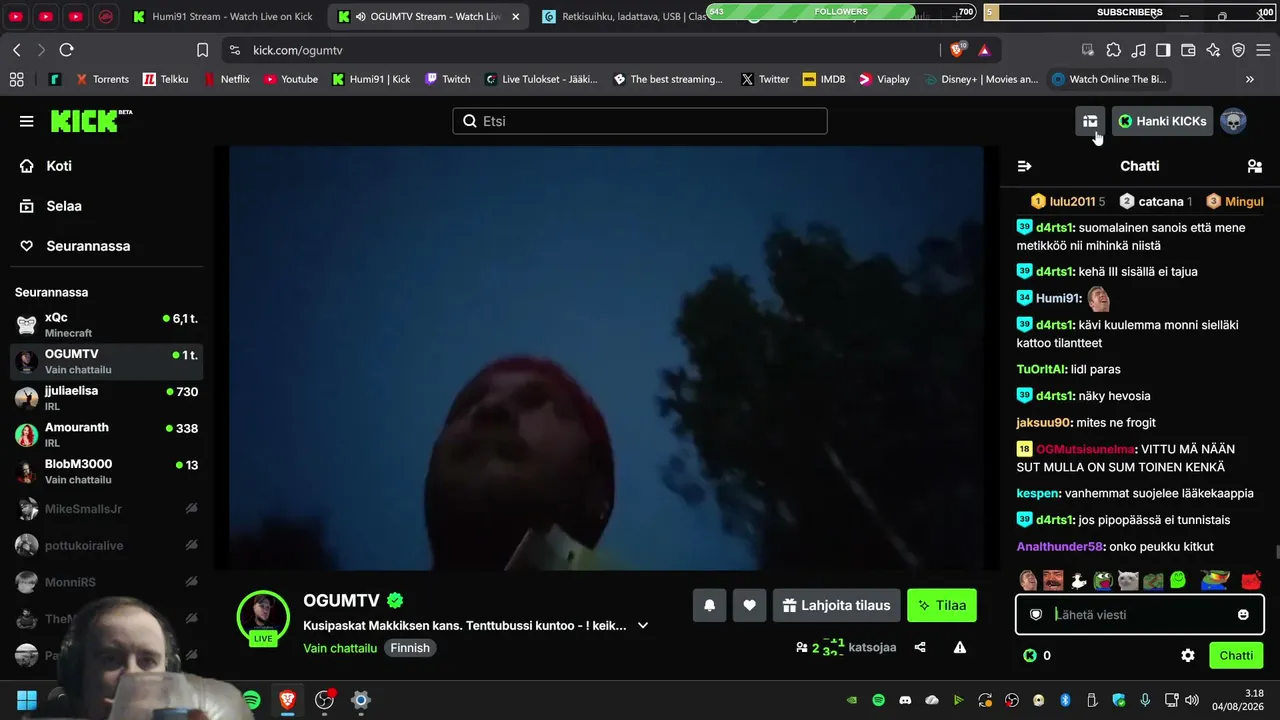This screenshot has width=1280, height=720.
Task: Expand the stream title with the chevron
Action: [643, 625]
